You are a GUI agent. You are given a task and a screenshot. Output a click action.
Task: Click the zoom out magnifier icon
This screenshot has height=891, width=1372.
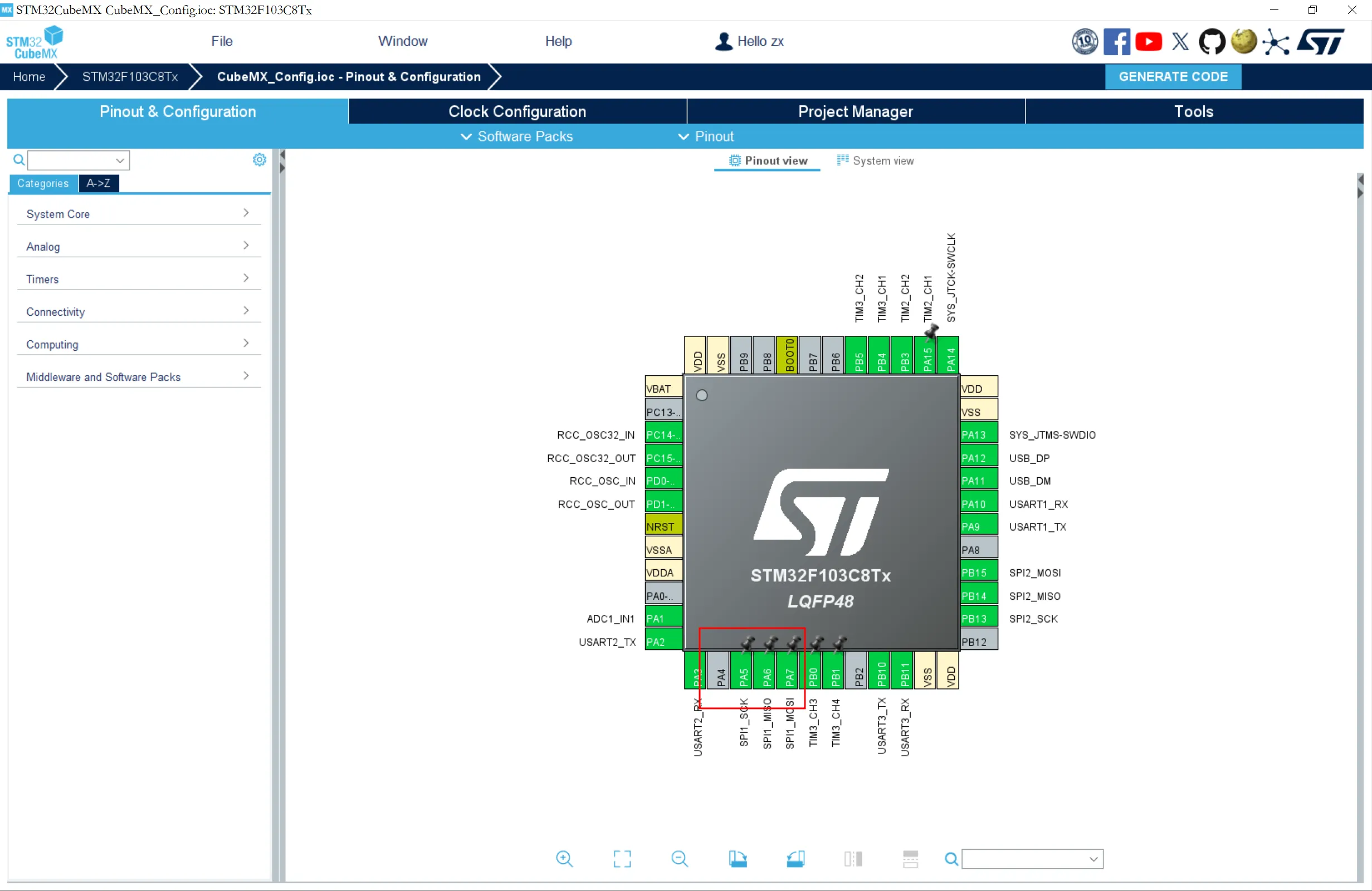(680, 859)
